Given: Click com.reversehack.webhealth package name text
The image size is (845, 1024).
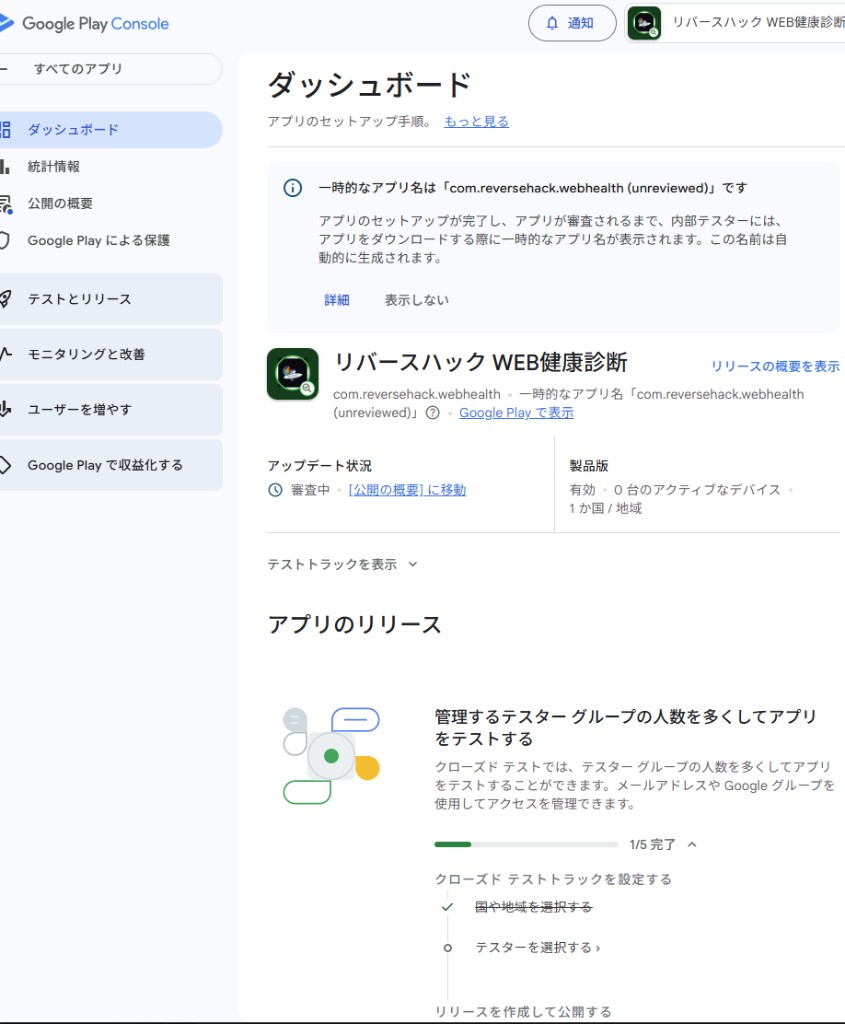Looking at the screenshot, I should coord(417,394).
